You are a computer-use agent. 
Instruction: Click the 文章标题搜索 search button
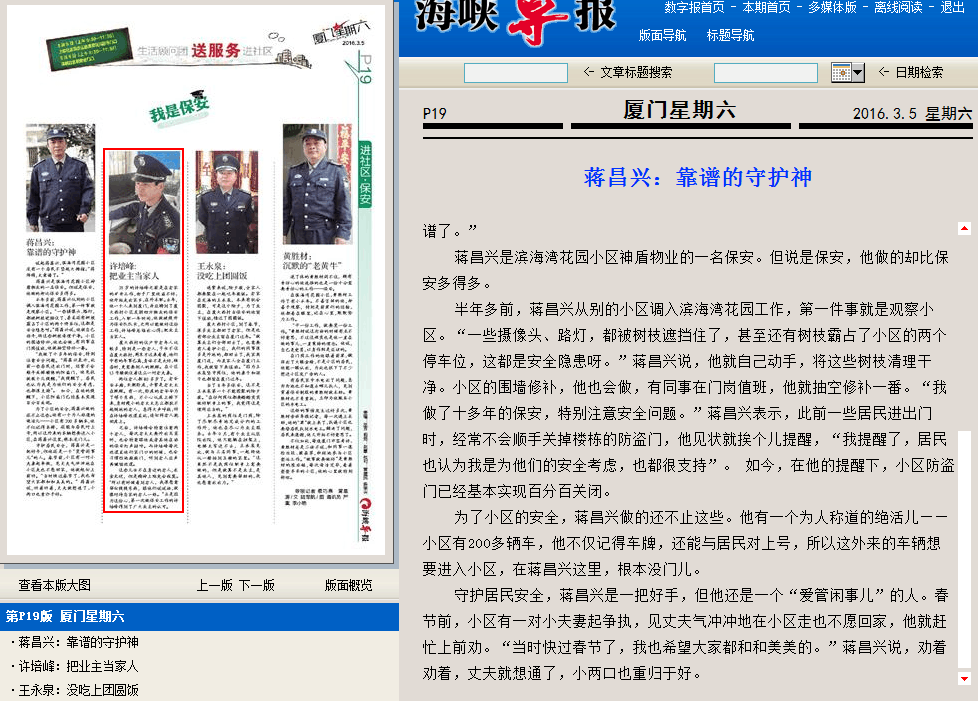point(627,72)
